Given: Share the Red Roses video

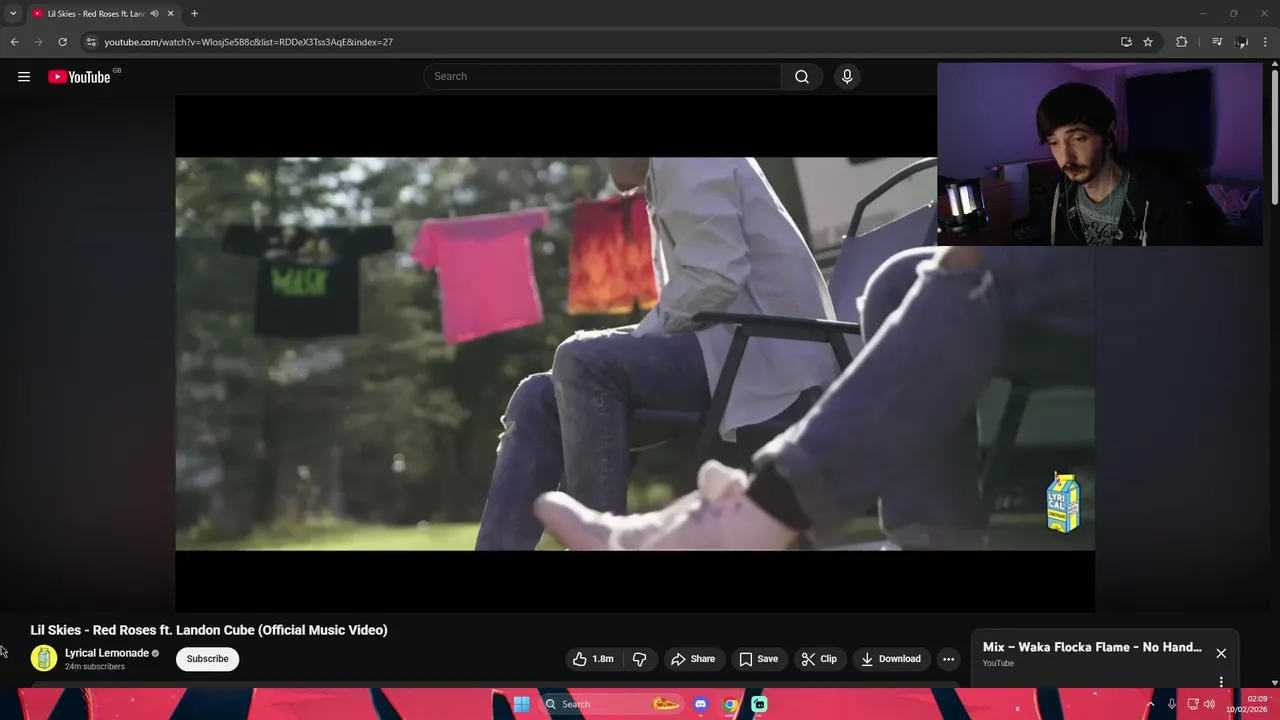Looking at the screenshot, I should pyautogui.click(x=693, y=659).
